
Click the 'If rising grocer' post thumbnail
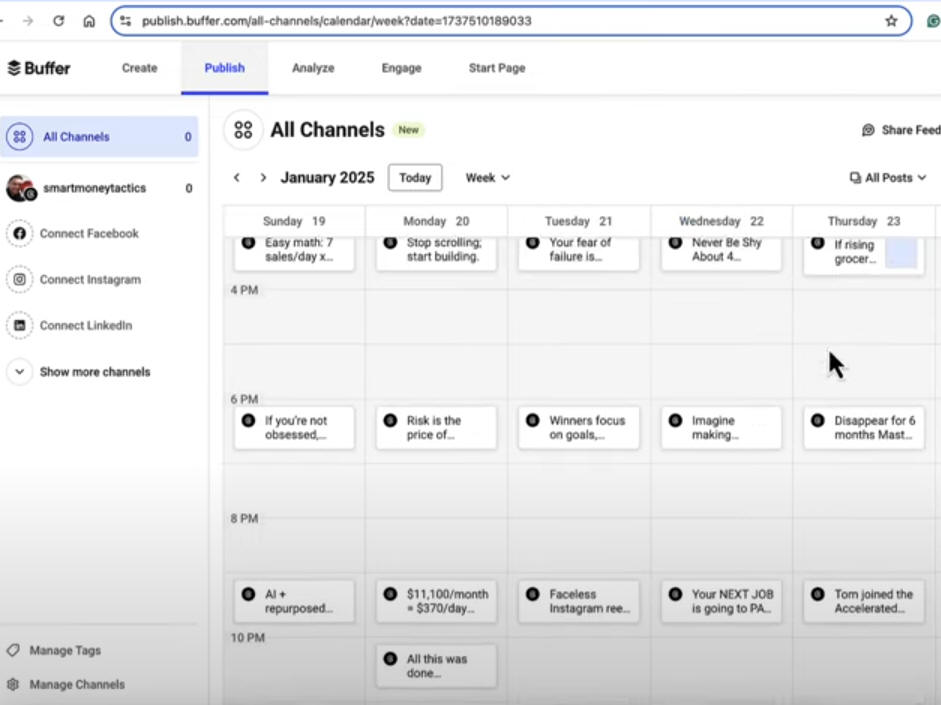[901, 253]
